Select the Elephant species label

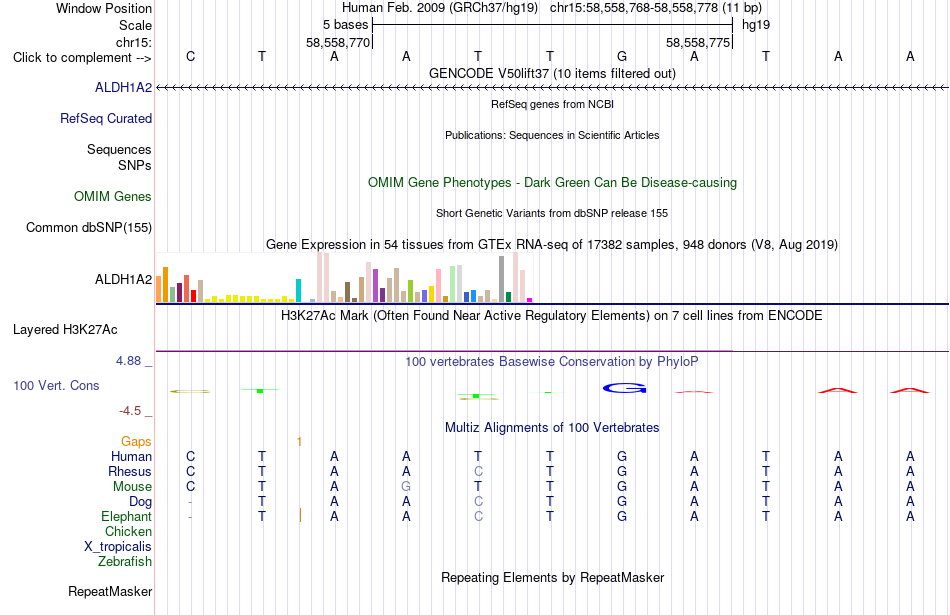(127, 516)
